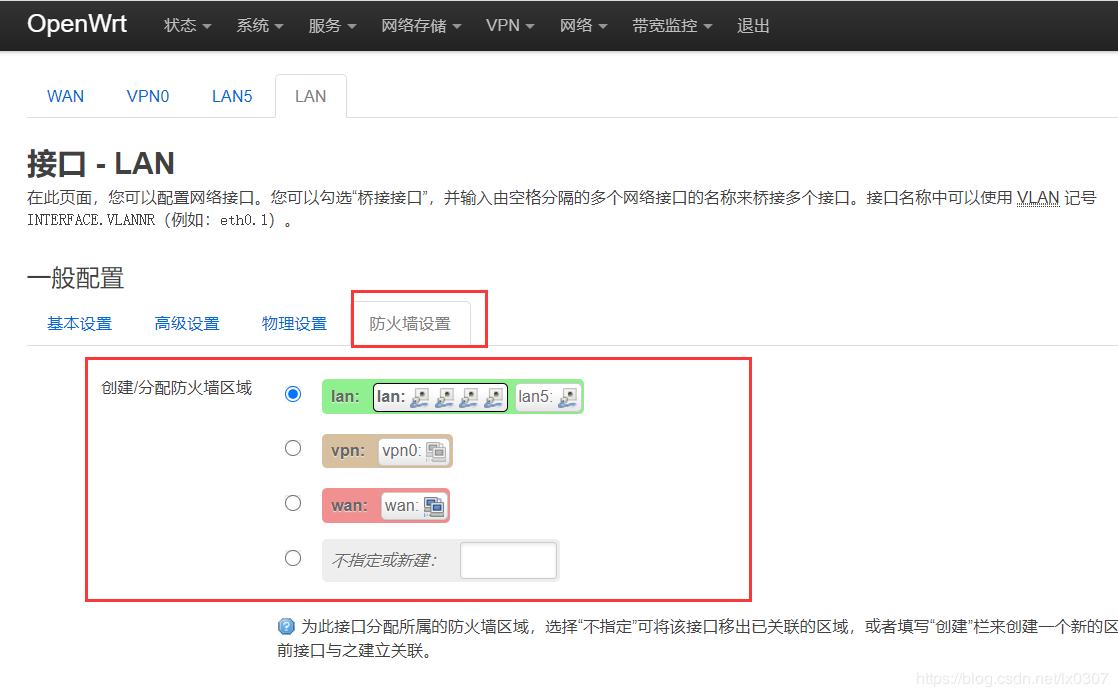The image size is (1118, 697).
Task: Switch to the LAN5 interface tab
Action: coord(231,95)
